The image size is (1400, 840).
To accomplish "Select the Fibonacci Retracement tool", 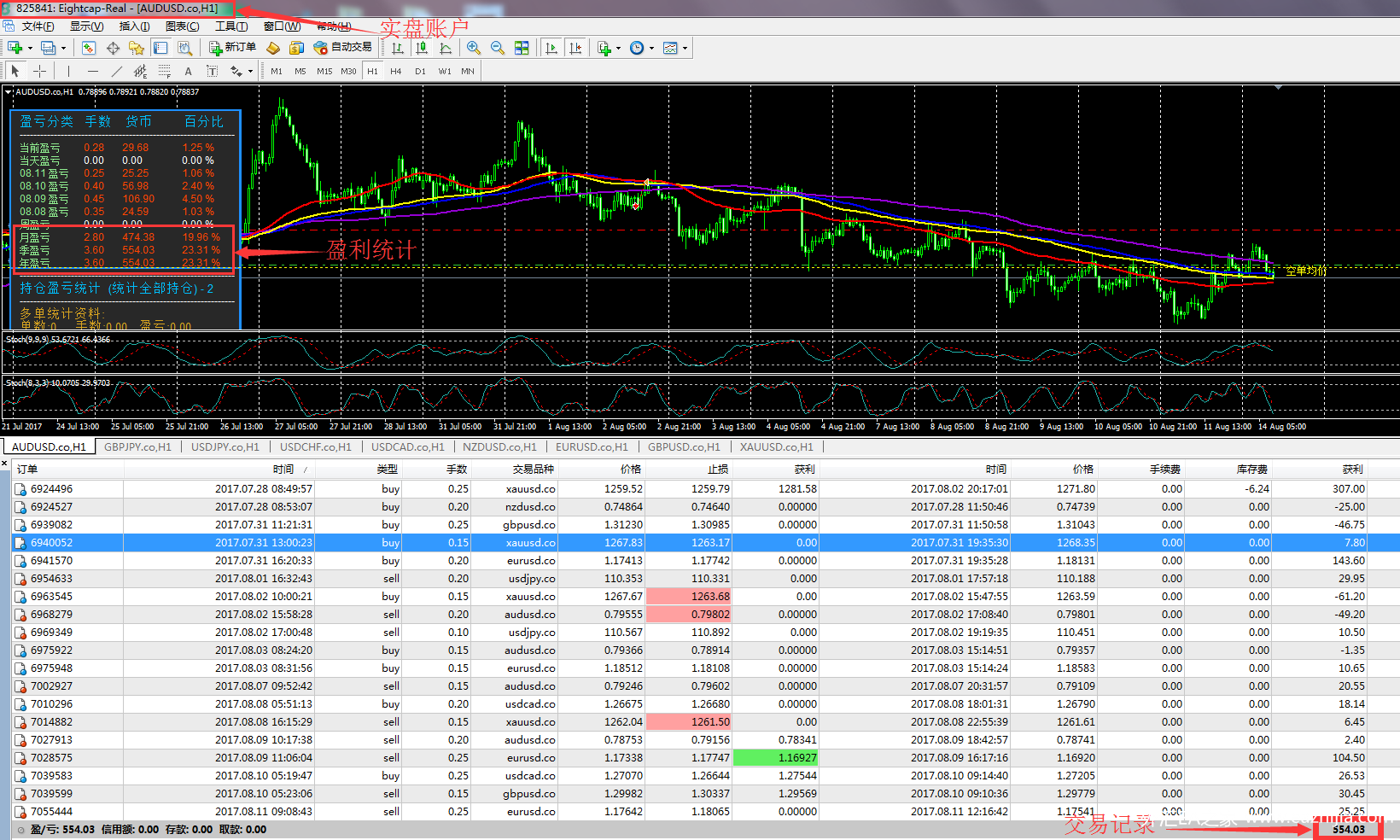I will click(x=165, y=72).
